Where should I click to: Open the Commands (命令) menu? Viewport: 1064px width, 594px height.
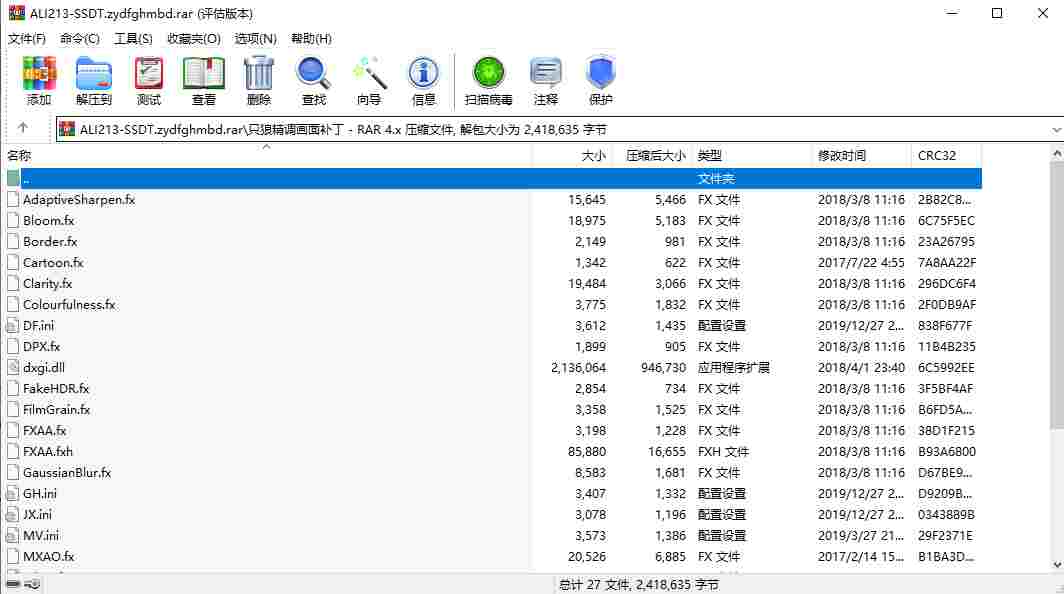(x=79, y=39)
